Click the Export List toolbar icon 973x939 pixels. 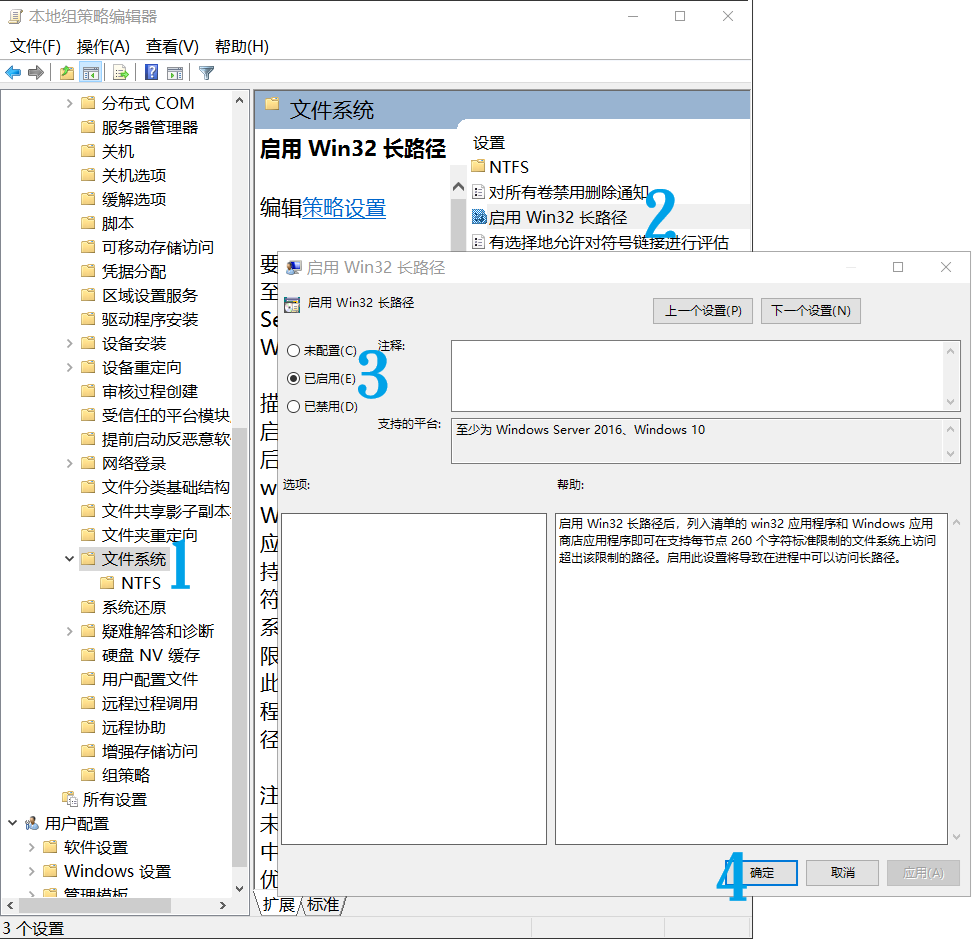pos(121,73)
